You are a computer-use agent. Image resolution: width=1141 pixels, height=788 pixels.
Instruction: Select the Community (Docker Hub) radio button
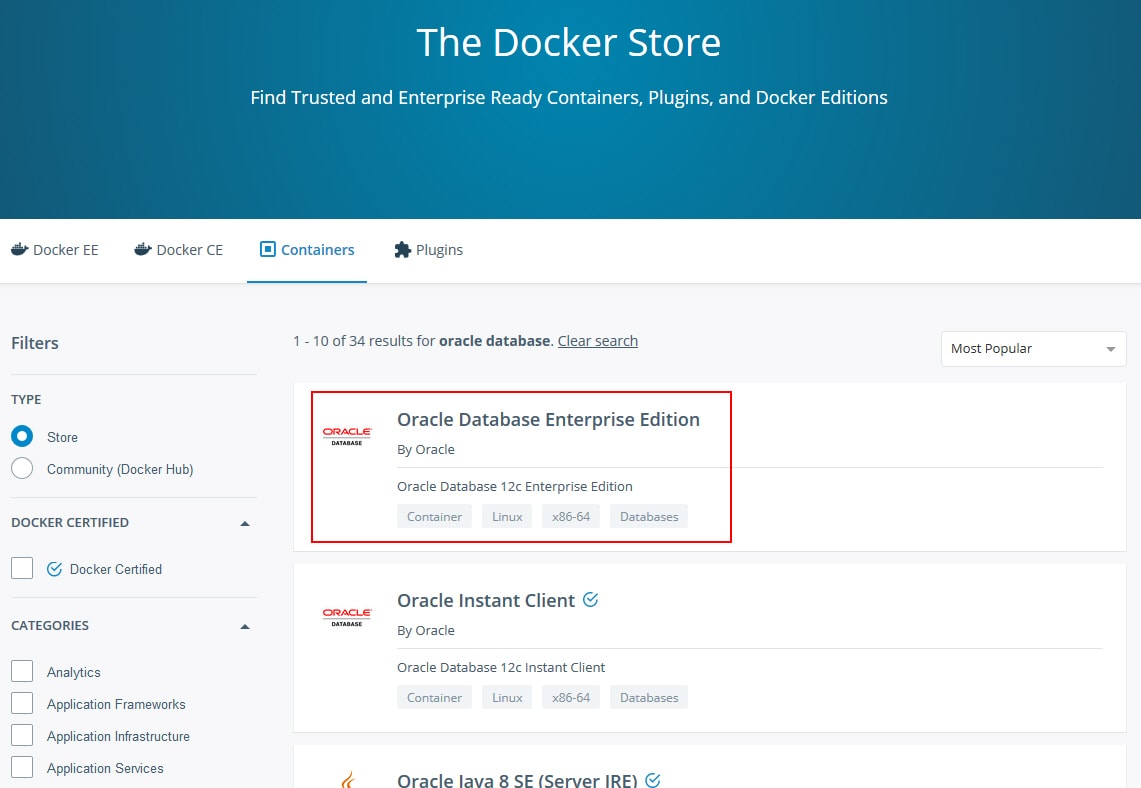[22, 469]
